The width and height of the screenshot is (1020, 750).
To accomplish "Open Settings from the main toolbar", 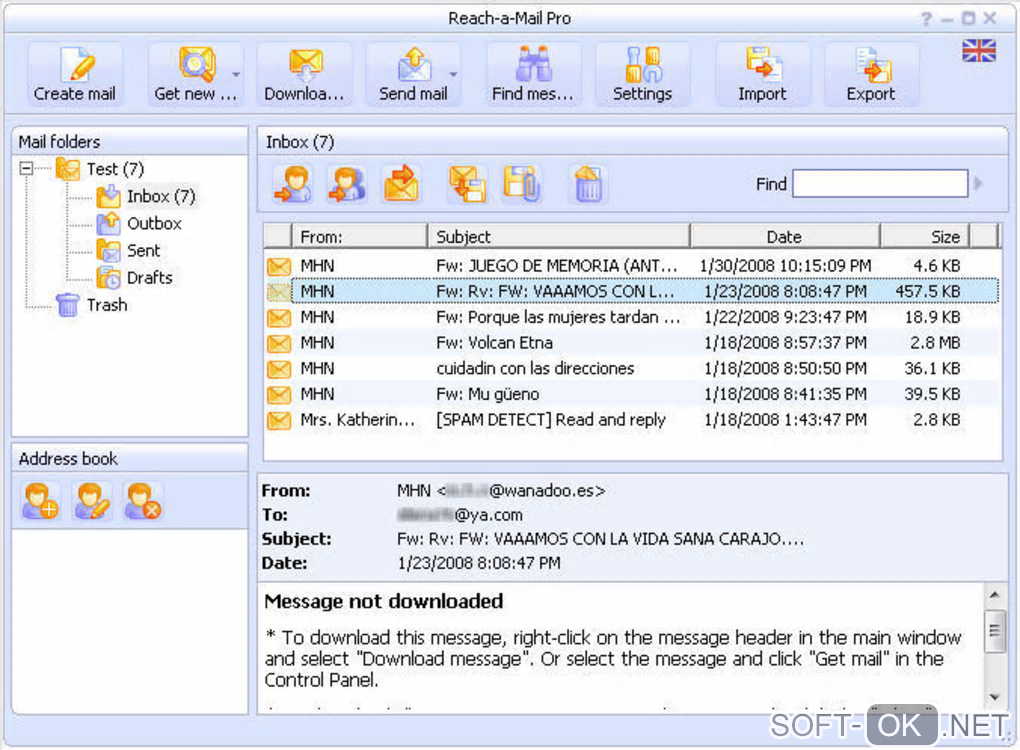I will click(x=642, y=75).
